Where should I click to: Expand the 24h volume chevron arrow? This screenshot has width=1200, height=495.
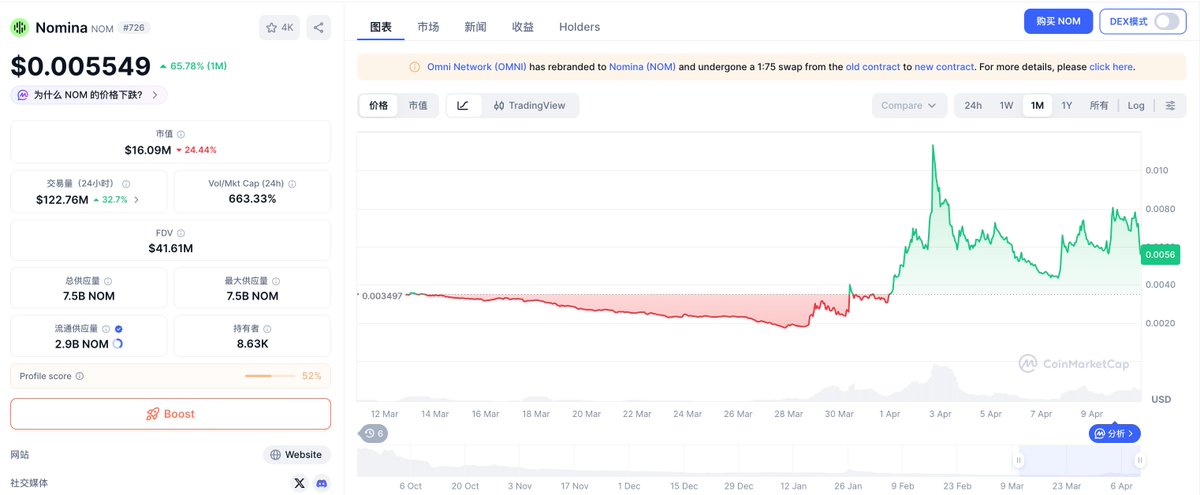[136, 200]
